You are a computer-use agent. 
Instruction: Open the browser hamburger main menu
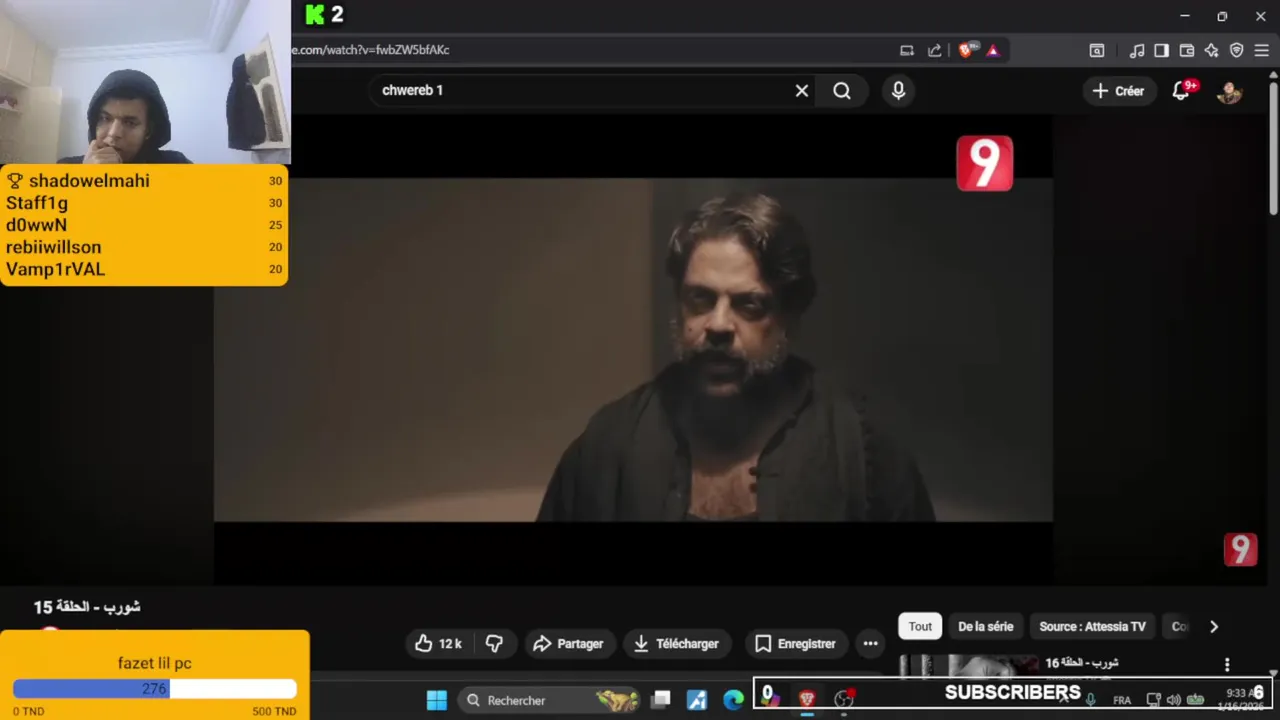coord(1261,51)
